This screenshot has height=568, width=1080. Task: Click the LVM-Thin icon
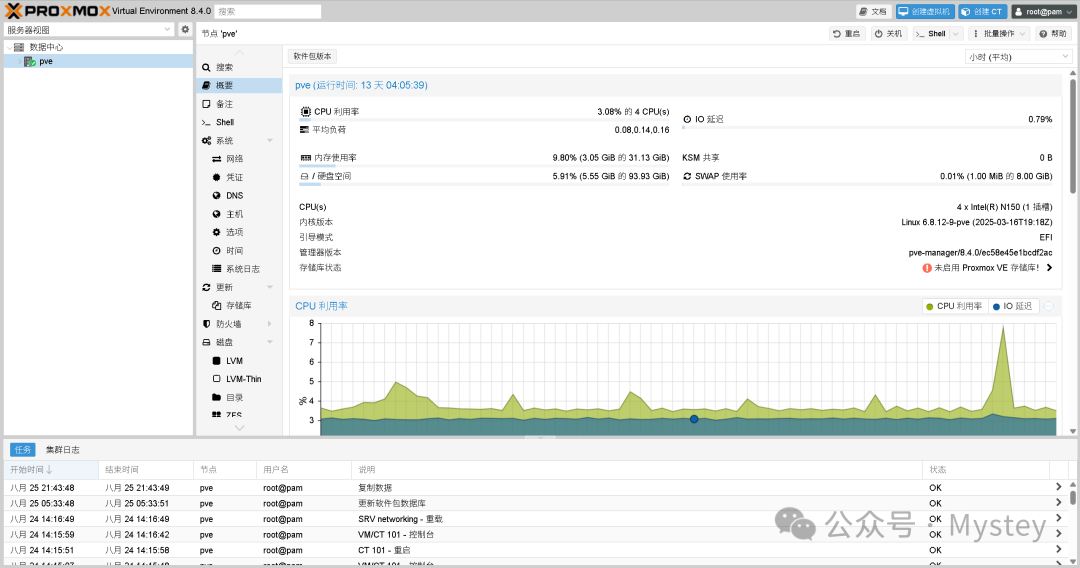(x=216, y=379)
